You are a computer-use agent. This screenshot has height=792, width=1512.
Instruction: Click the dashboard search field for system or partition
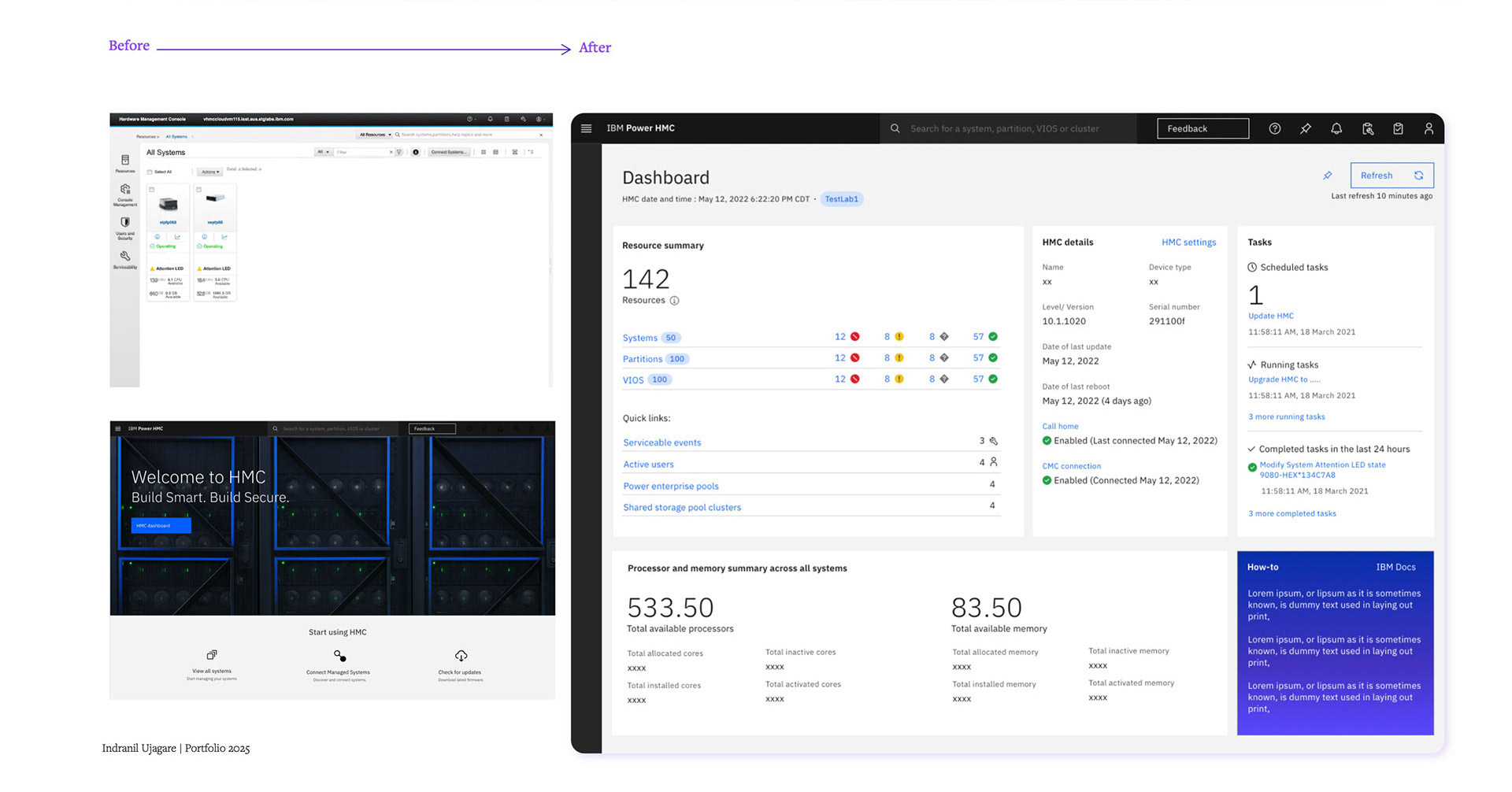1009,128
